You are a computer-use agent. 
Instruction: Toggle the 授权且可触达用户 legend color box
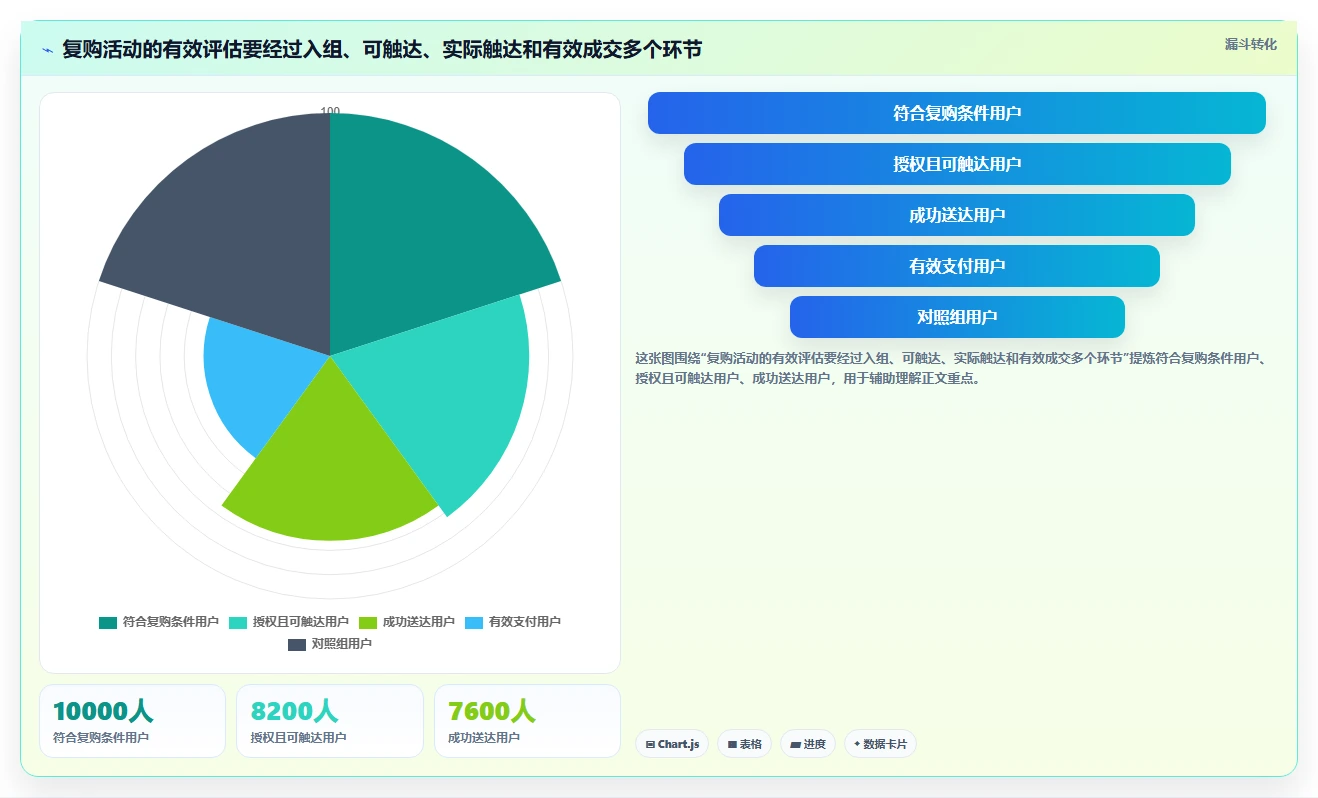pyautogui.click(x=238, y=622)
